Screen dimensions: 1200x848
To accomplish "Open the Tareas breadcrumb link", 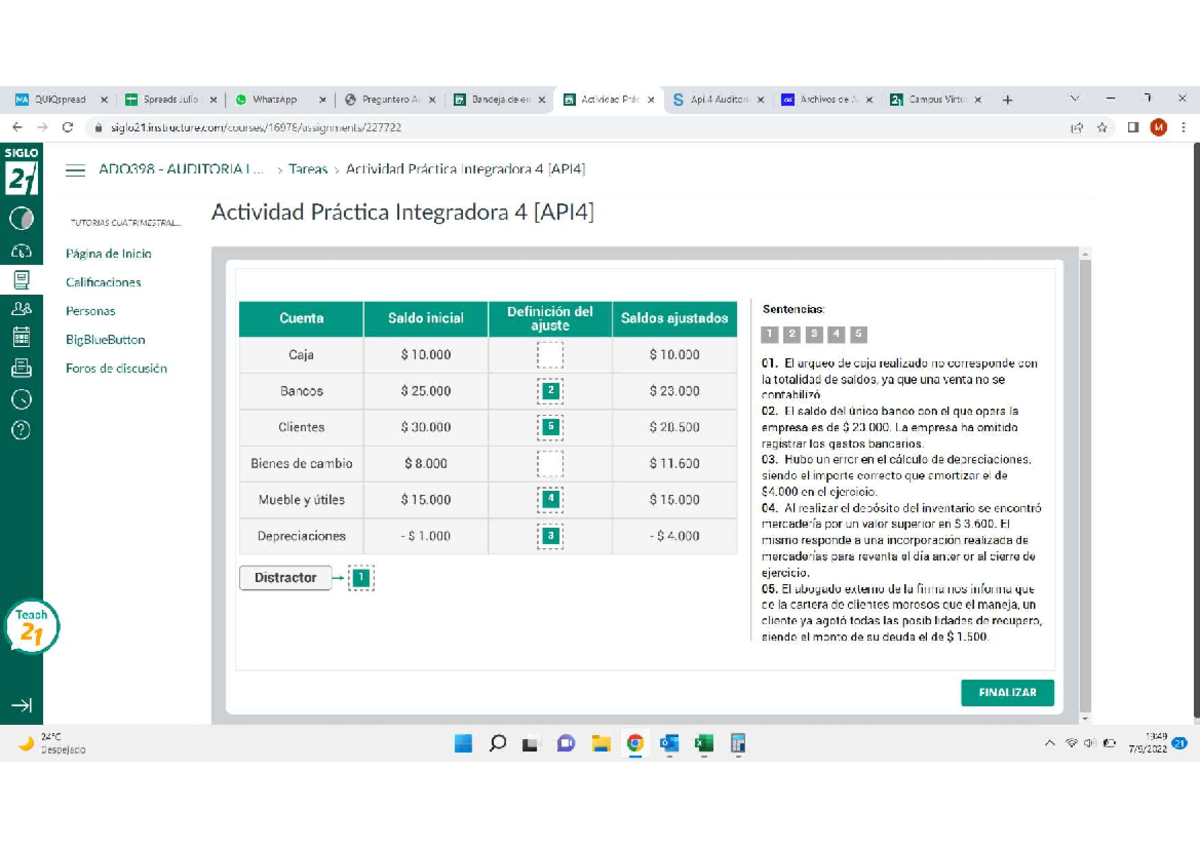I will (x=308, y=169).
